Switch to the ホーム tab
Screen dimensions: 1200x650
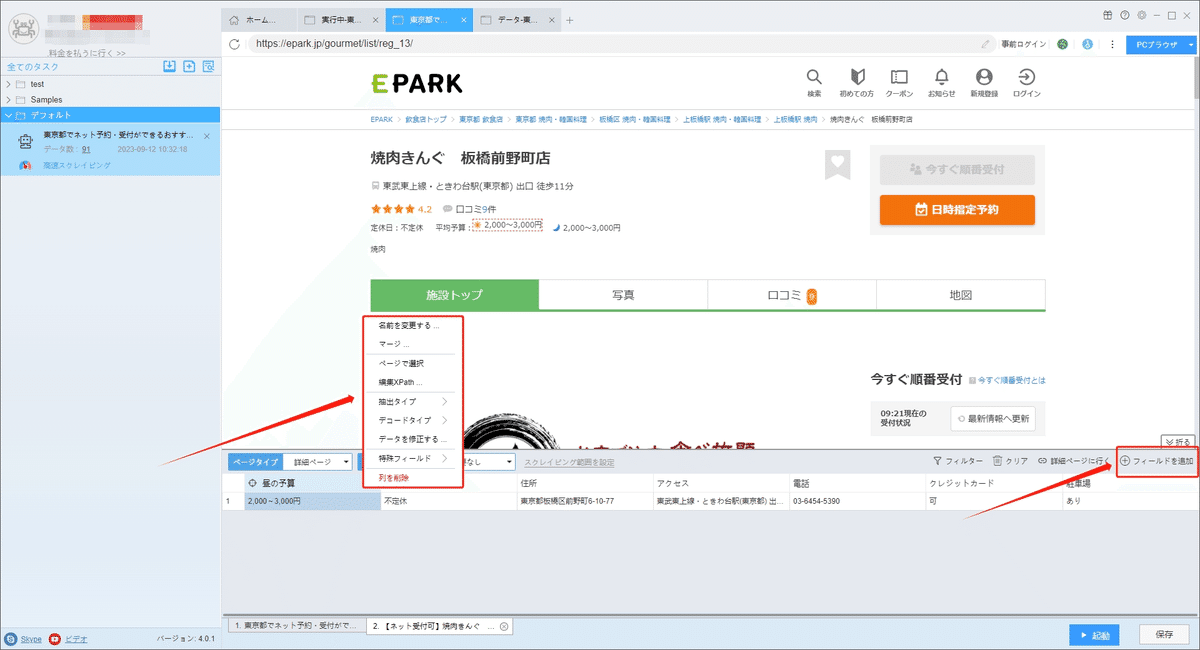click(259, 20)
